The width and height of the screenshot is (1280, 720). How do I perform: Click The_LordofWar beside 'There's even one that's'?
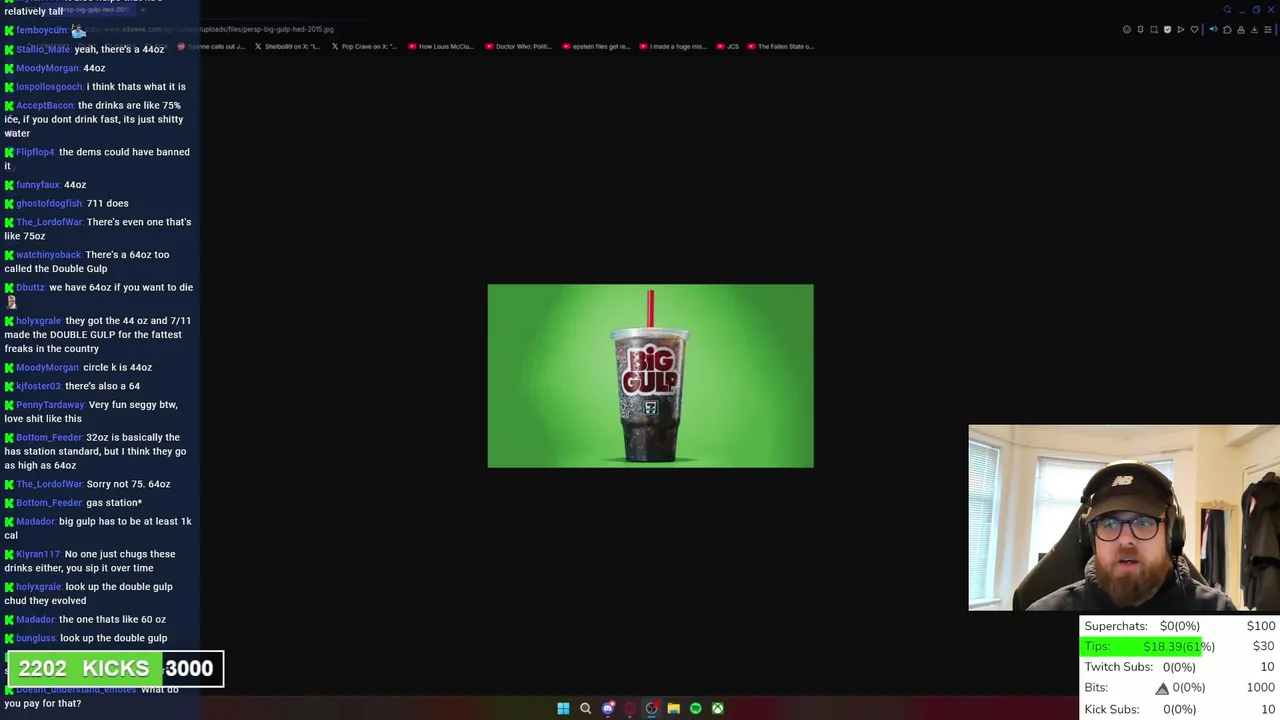click(x=50, y=222)
